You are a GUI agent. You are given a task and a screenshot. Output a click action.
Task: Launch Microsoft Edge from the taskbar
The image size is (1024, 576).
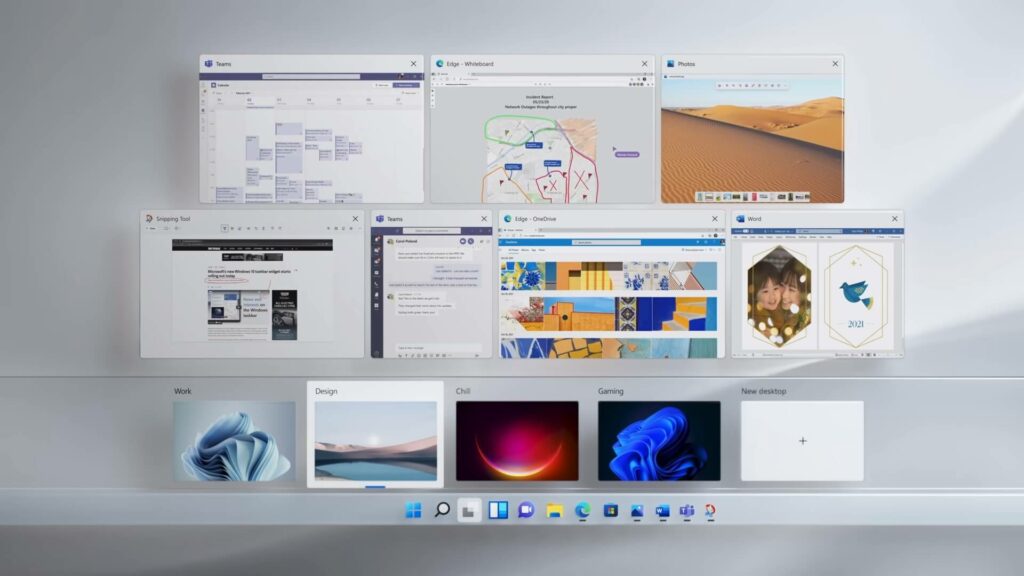click(x=583, y=511)
